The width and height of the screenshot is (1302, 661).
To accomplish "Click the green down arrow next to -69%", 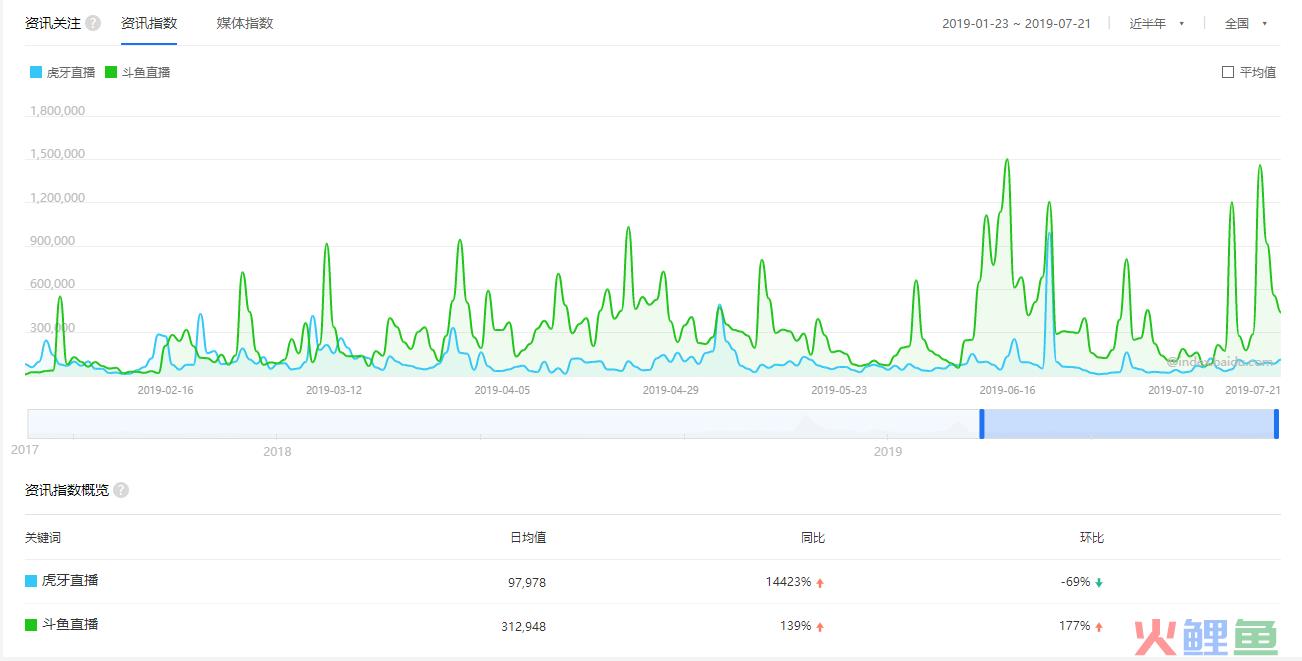I will pyautogui.click(x=1098, y=582).
